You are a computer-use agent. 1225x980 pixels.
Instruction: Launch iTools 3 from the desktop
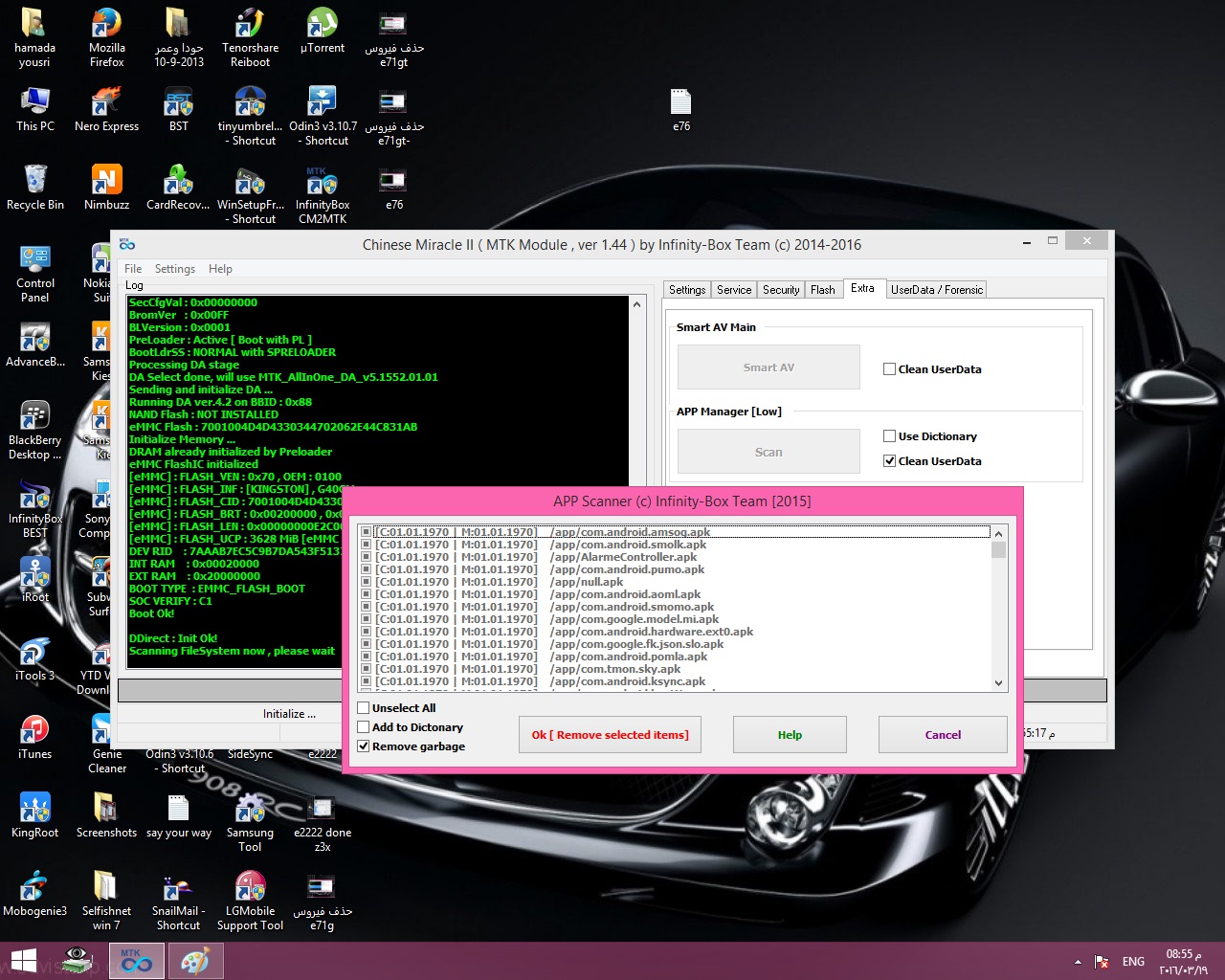click(34, 658)
